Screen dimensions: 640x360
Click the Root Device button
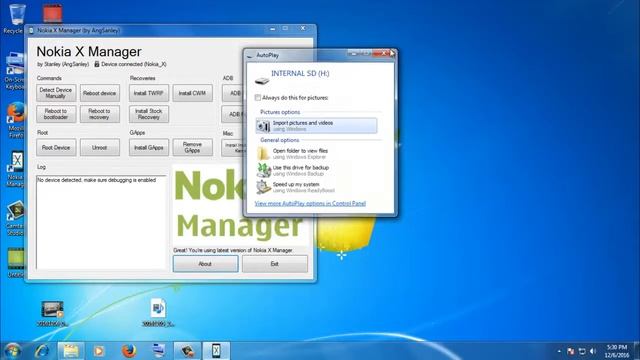tap(56, 147)
